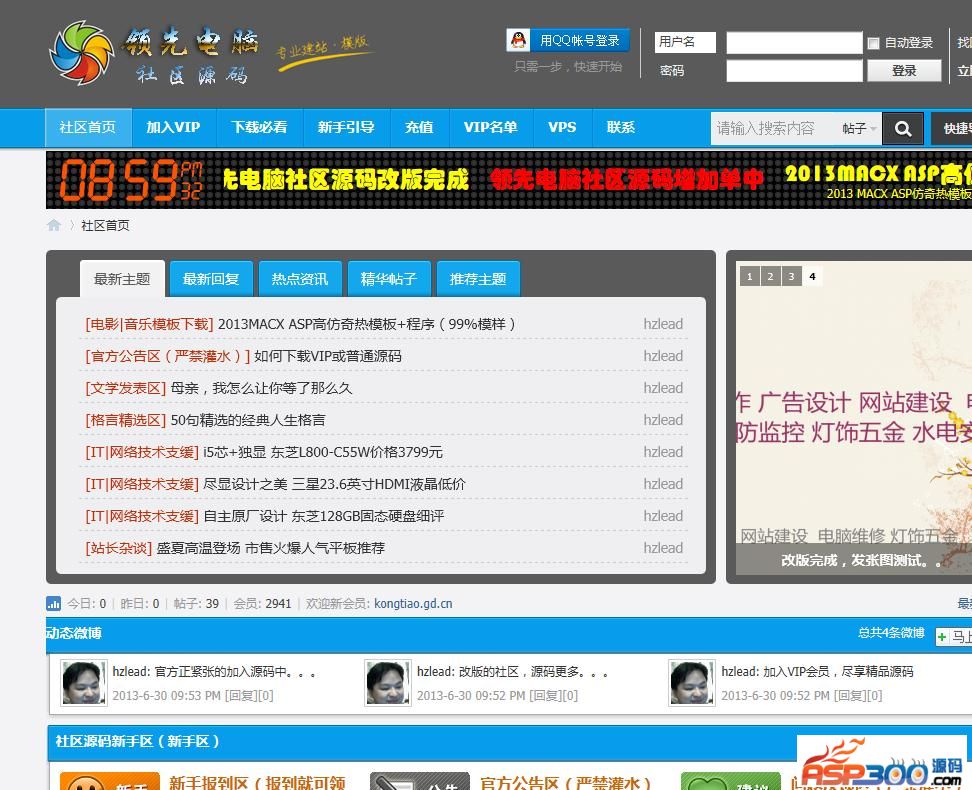972x790 pixels.
Task: Open the 帖子 search type dropdown
Action: [859, 128]
